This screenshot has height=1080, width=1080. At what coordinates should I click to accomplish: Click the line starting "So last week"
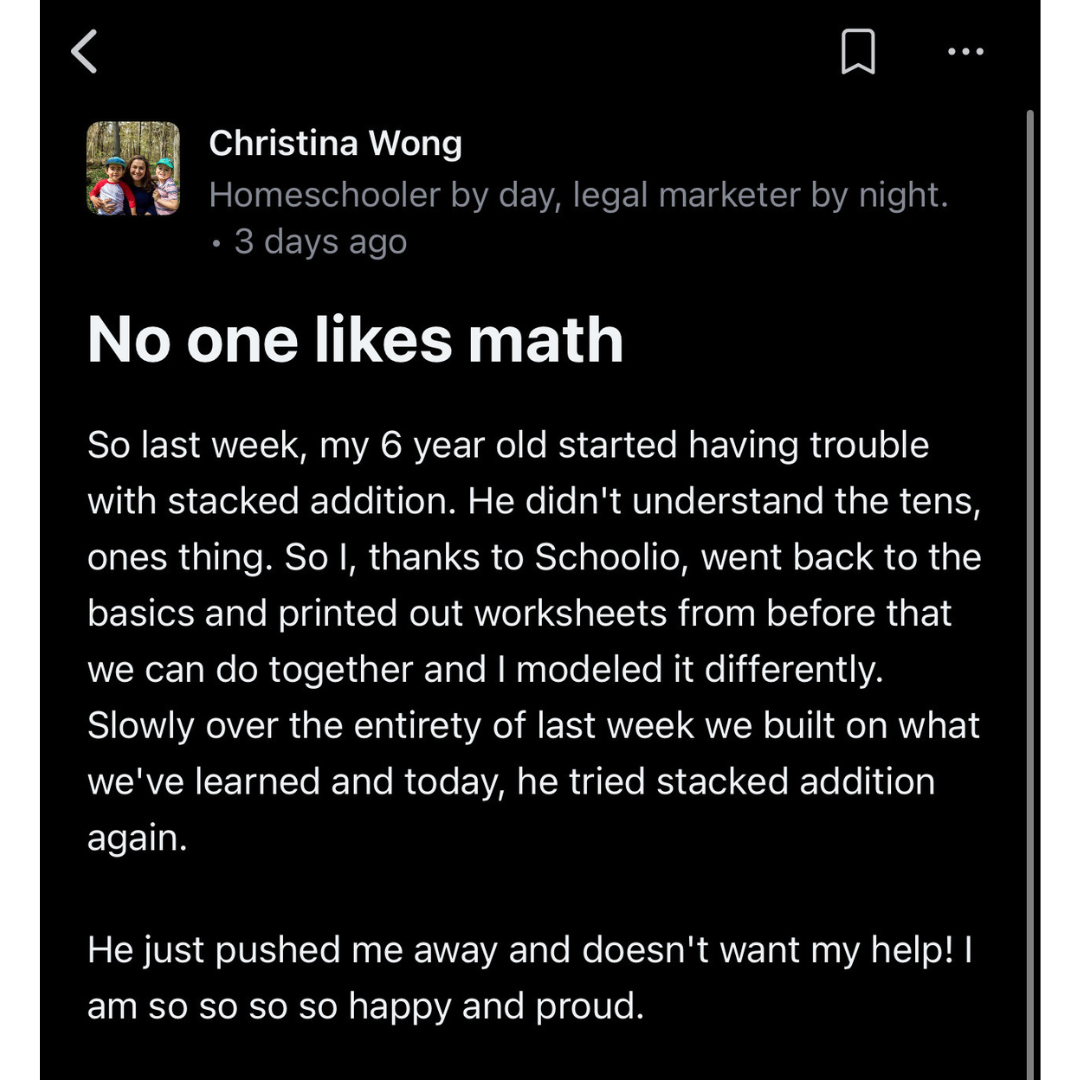pos(508,445)
